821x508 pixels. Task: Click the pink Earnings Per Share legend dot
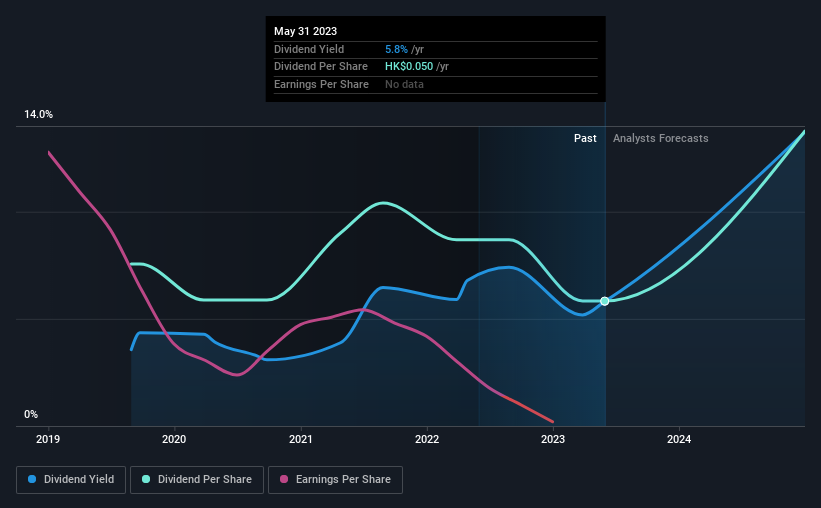[x=284, y=479]
